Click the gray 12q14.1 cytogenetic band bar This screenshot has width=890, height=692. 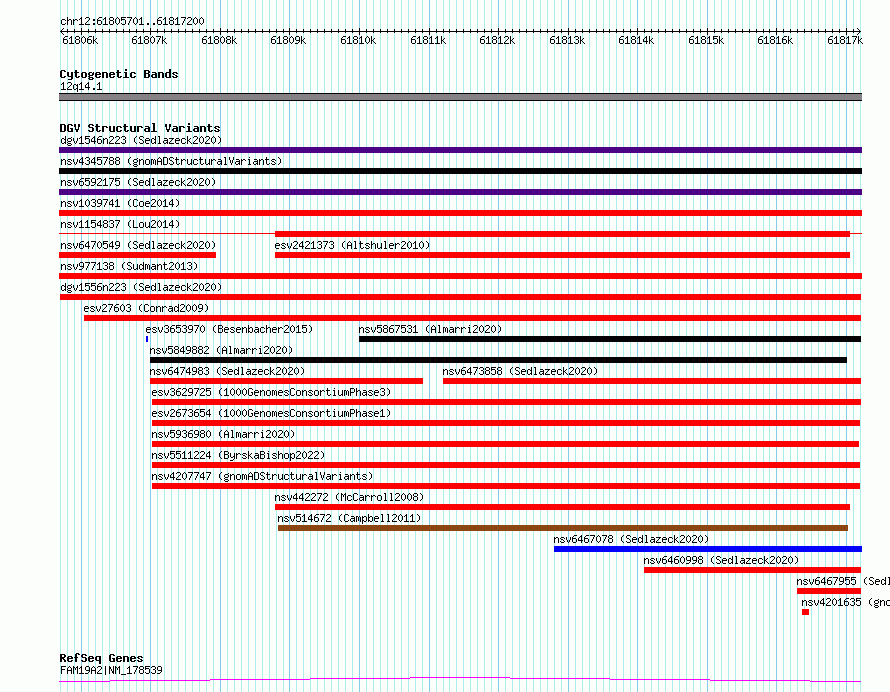tap(460, 97)
